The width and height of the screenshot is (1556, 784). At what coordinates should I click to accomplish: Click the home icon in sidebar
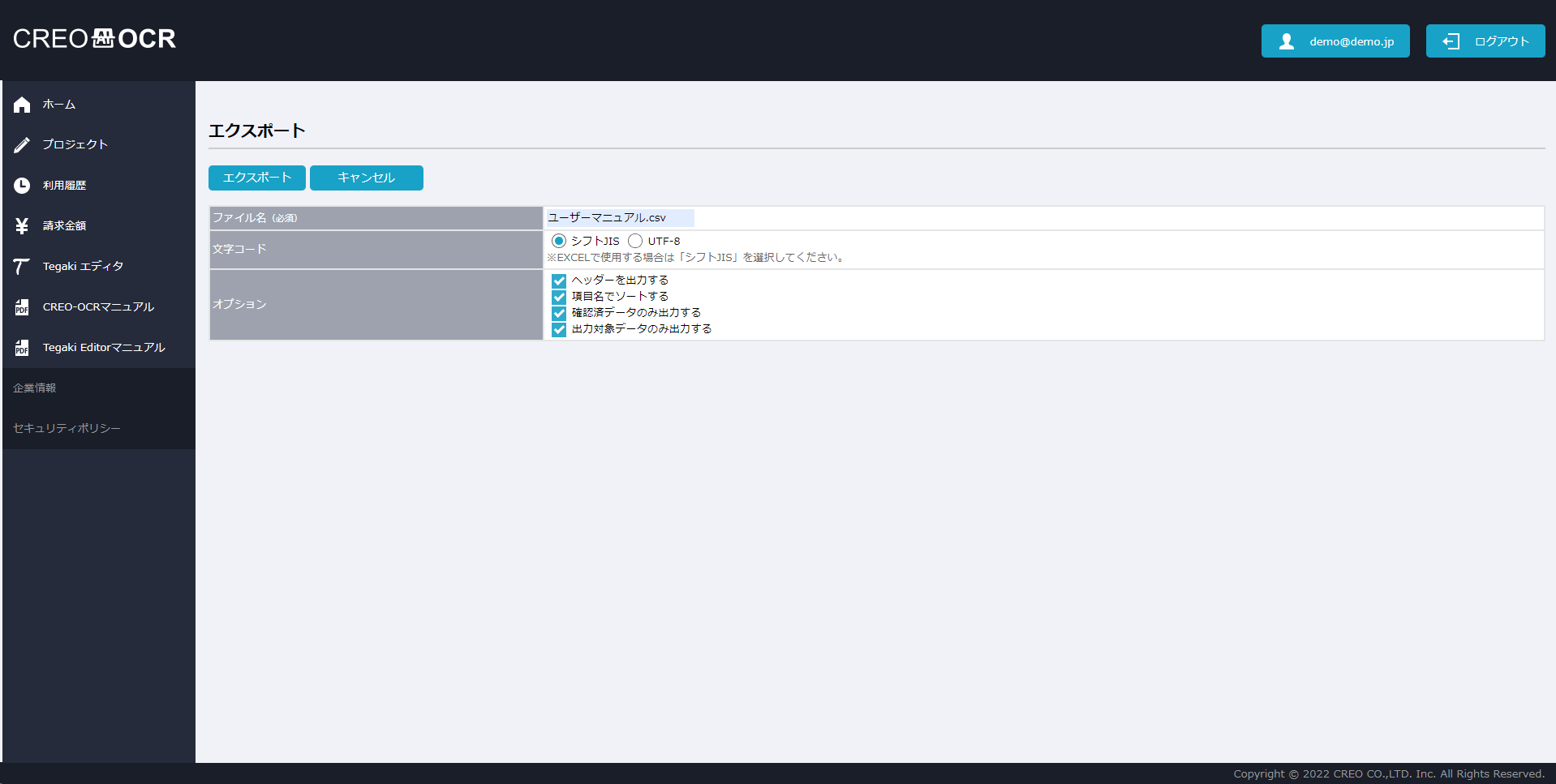click(22, 105)
